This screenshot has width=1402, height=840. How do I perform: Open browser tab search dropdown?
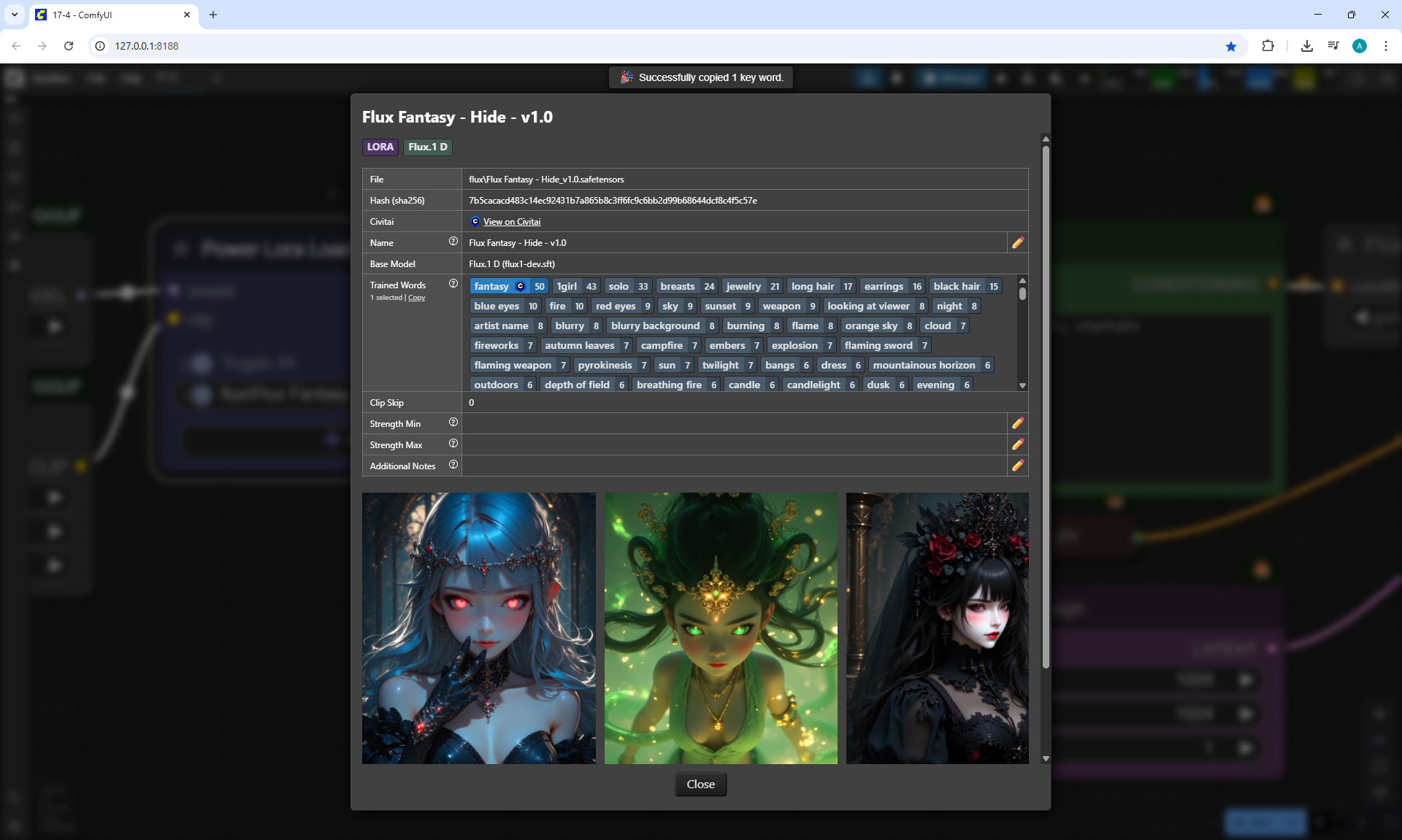(x=14, y=15)
